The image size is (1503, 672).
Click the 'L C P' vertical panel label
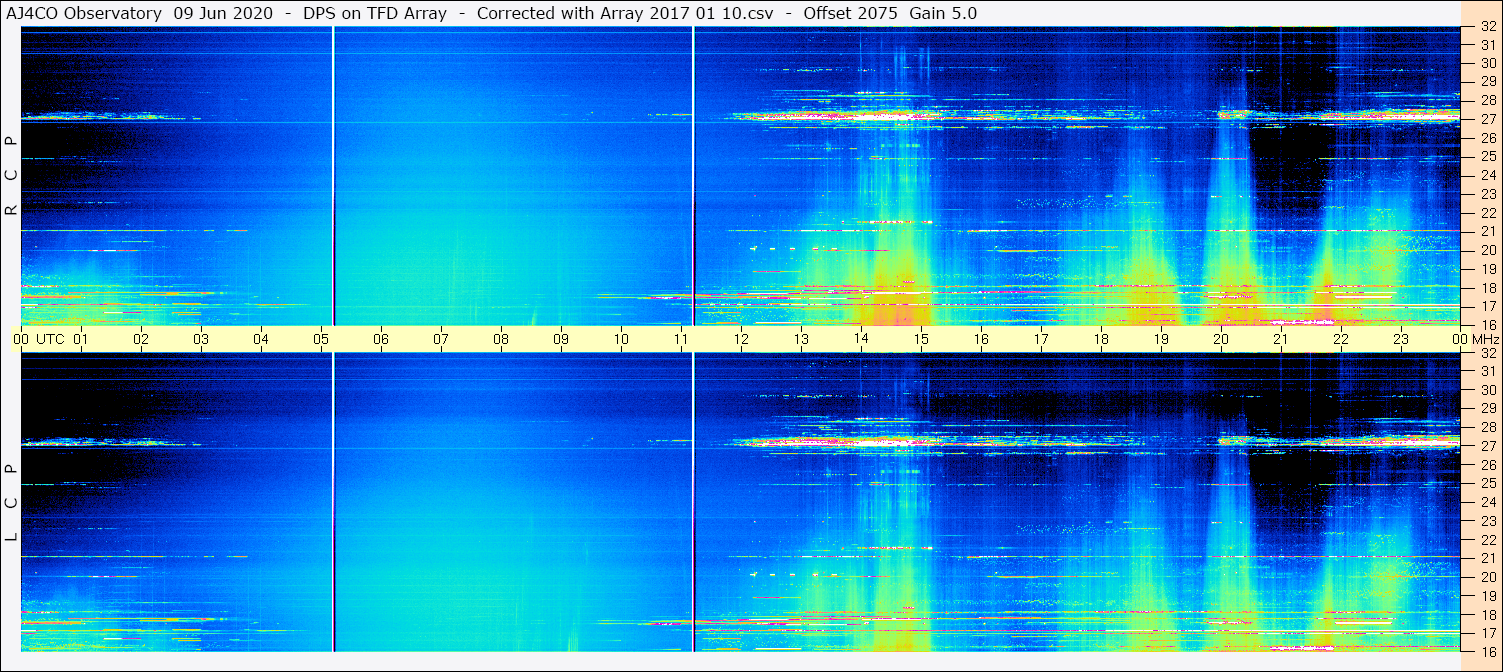(11, 503)
